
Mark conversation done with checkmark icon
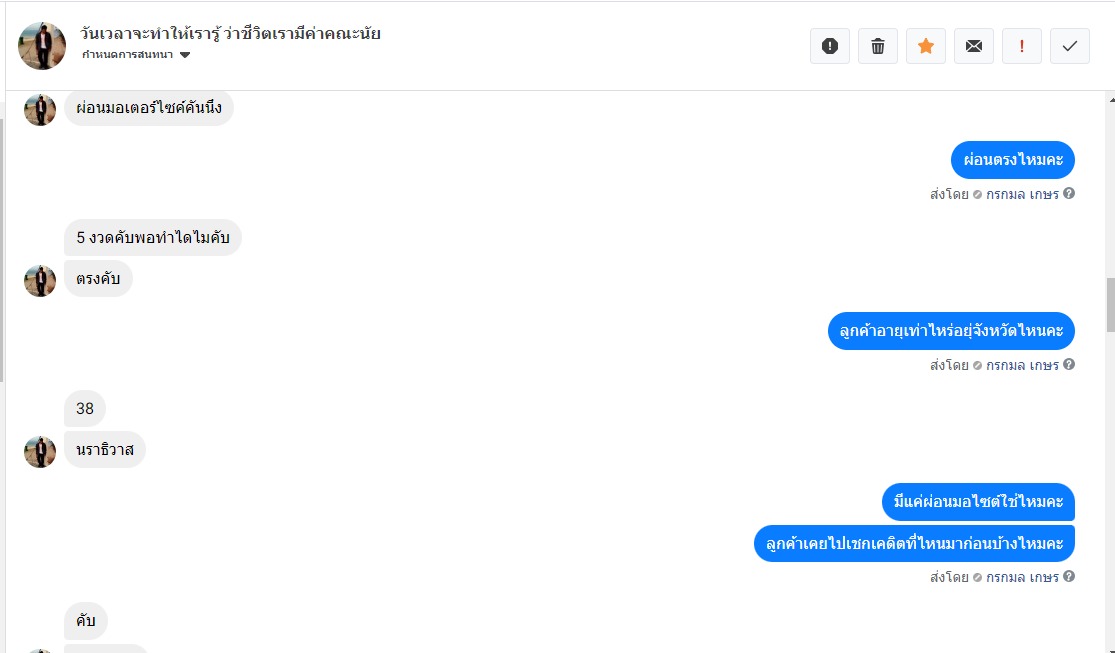pos(1069,46)
